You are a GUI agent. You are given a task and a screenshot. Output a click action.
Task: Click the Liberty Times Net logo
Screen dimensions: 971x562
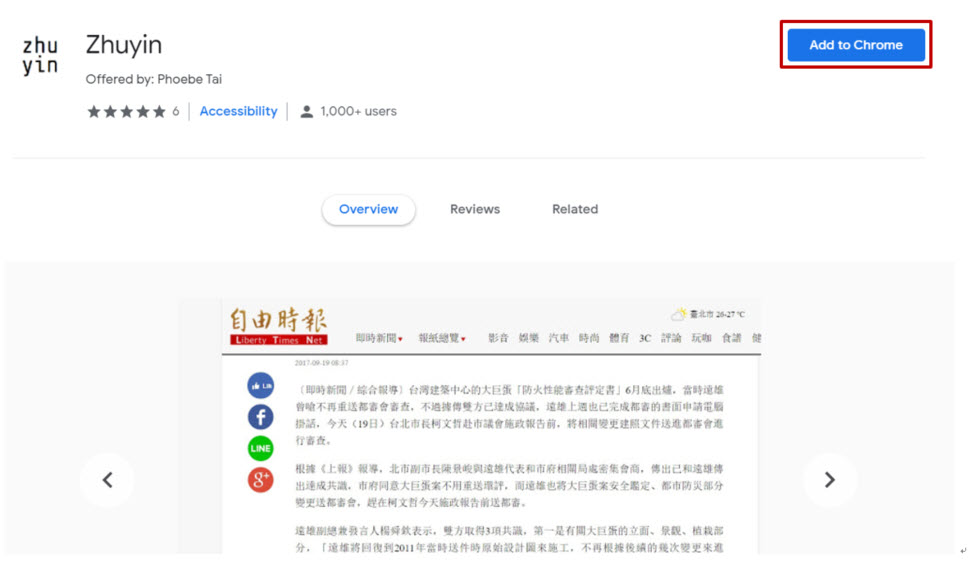click(279, 326)
